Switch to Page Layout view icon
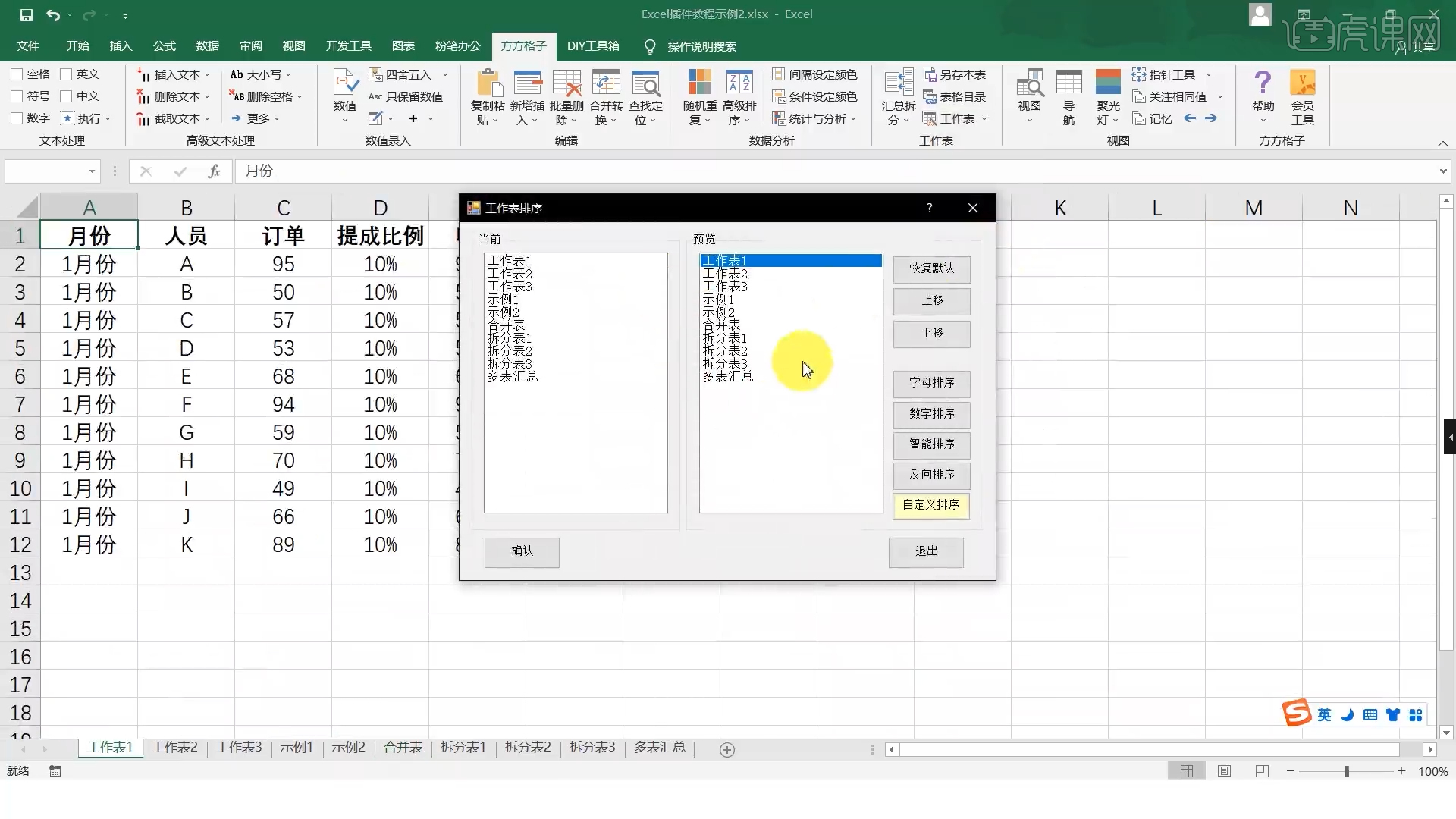The image size is (1456, 819). click(x=1224, y=771)
